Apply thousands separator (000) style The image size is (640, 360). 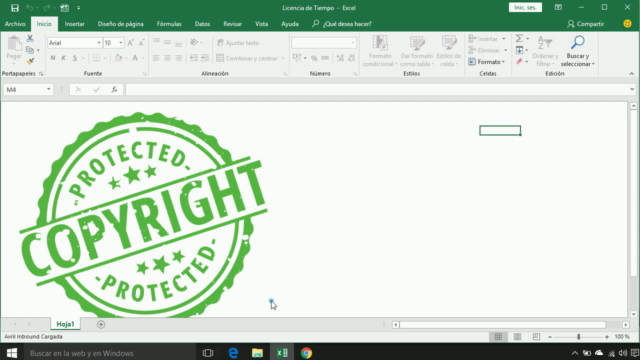(325, 58)
